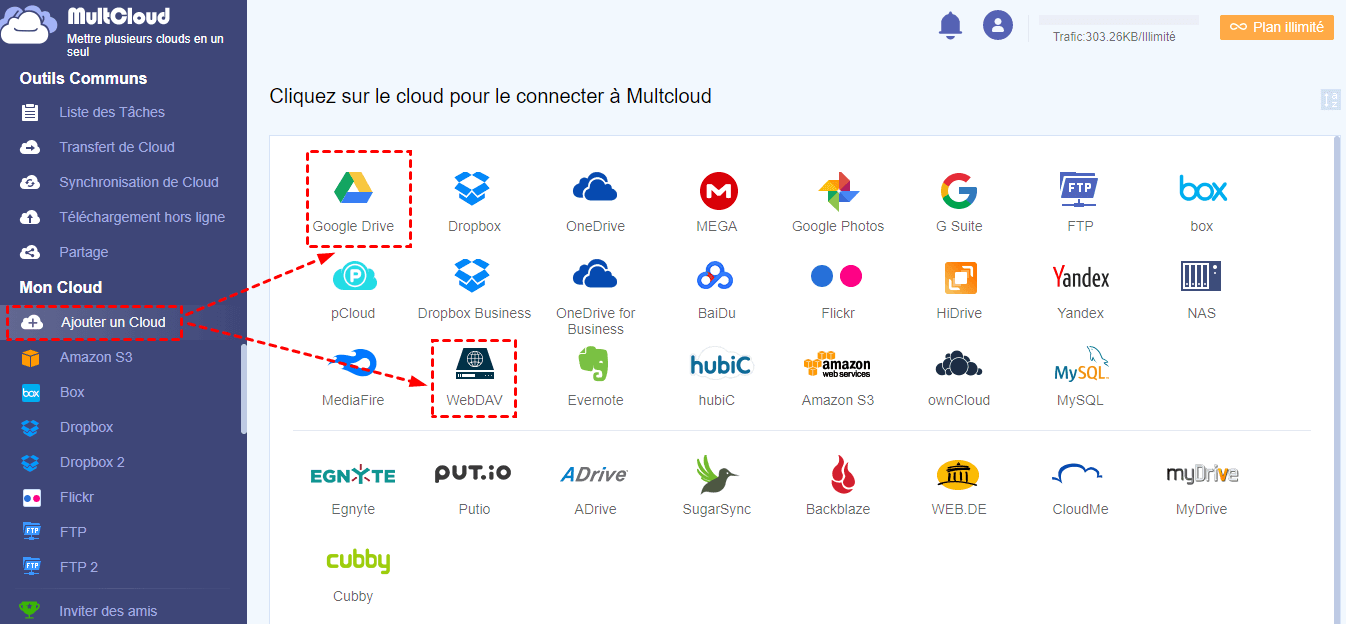This screenshot has height=624, width=1346.
Task: Add MyDrive cloud service
Action: tap(1202, 474)
